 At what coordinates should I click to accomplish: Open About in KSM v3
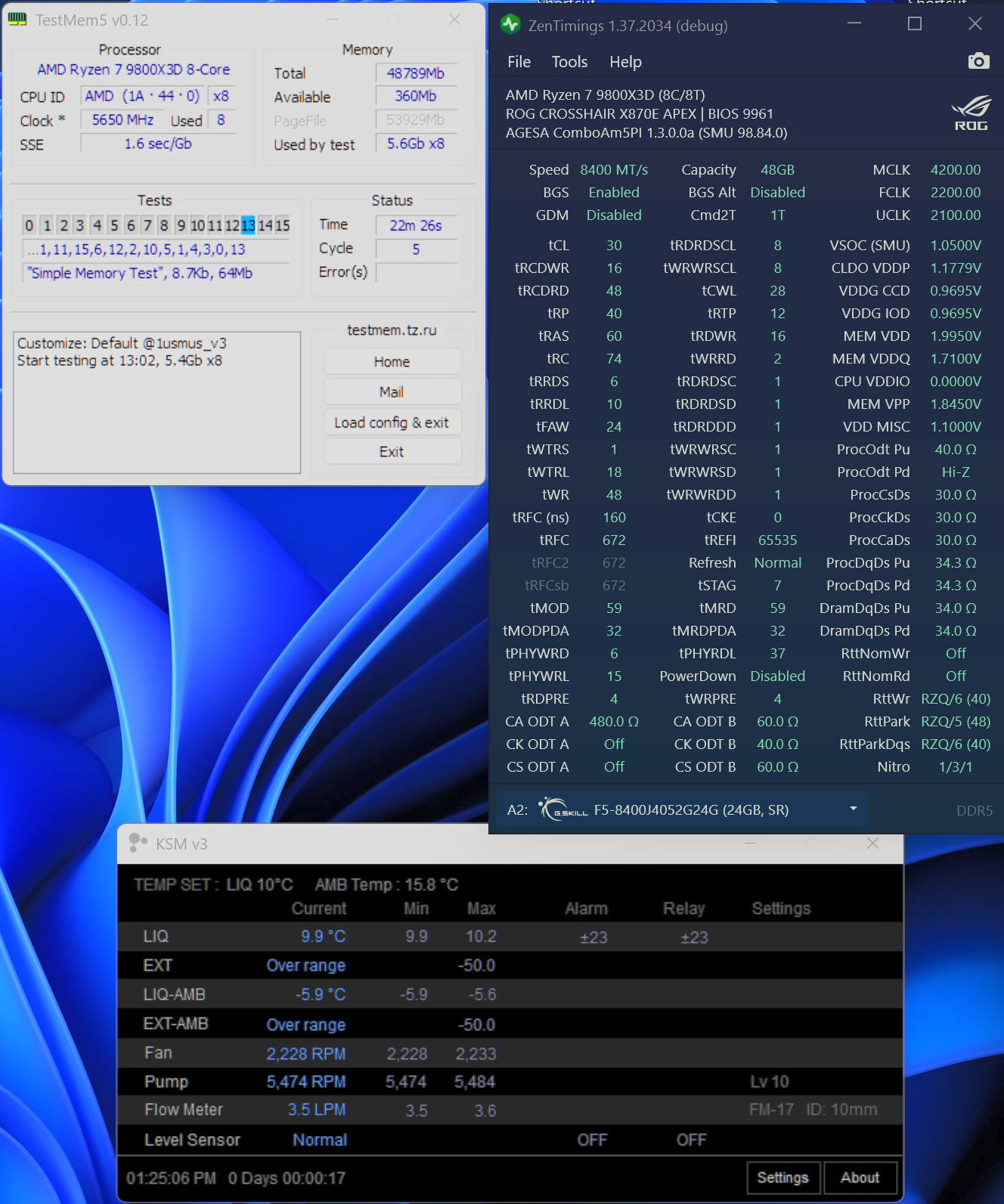(x=860, y=1178)
